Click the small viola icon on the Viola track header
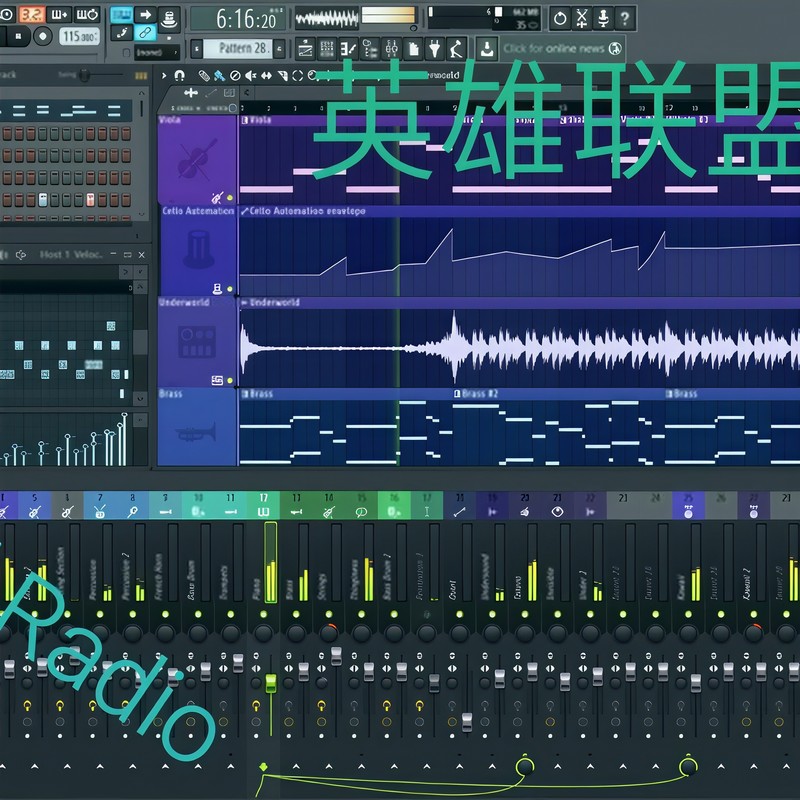This screenshot has height=800, width=800. (217, 197)
